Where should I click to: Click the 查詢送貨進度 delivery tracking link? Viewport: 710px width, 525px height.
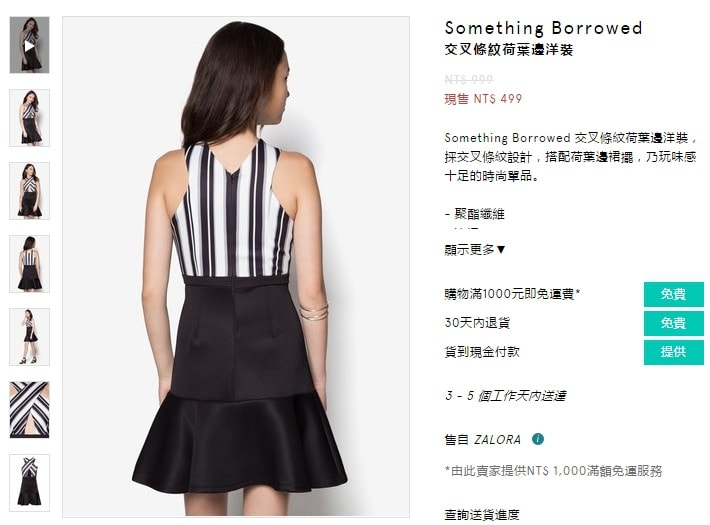point(482,515)
